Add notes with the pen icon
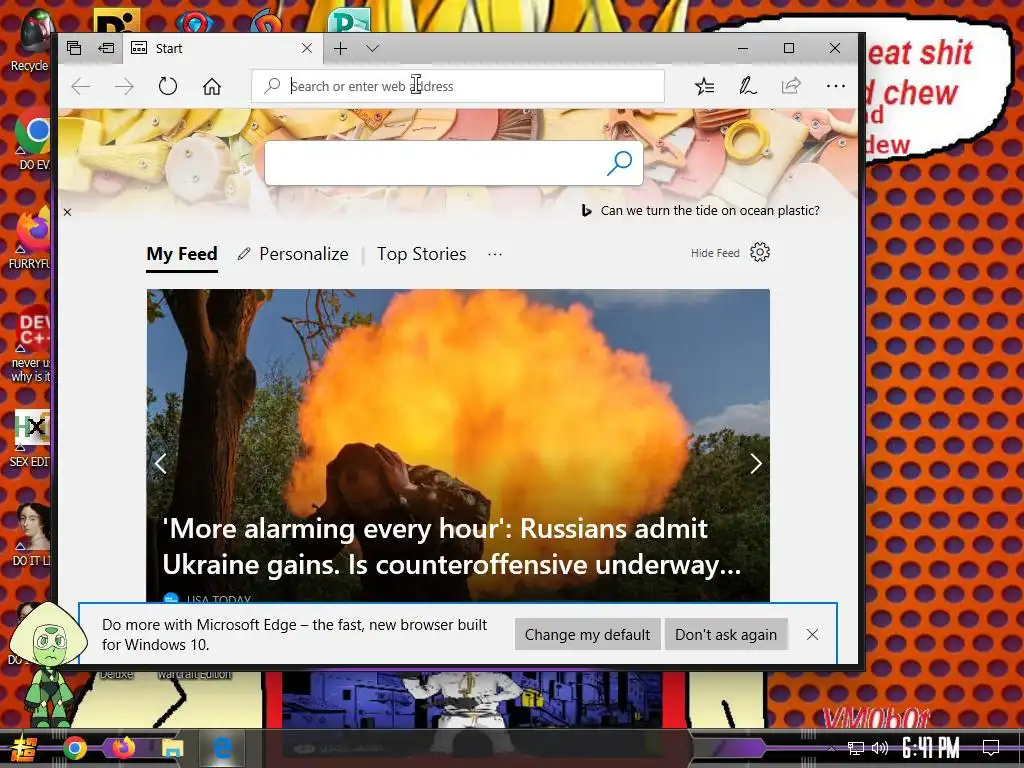This screenshot has height=768, width=1024. 748,86
